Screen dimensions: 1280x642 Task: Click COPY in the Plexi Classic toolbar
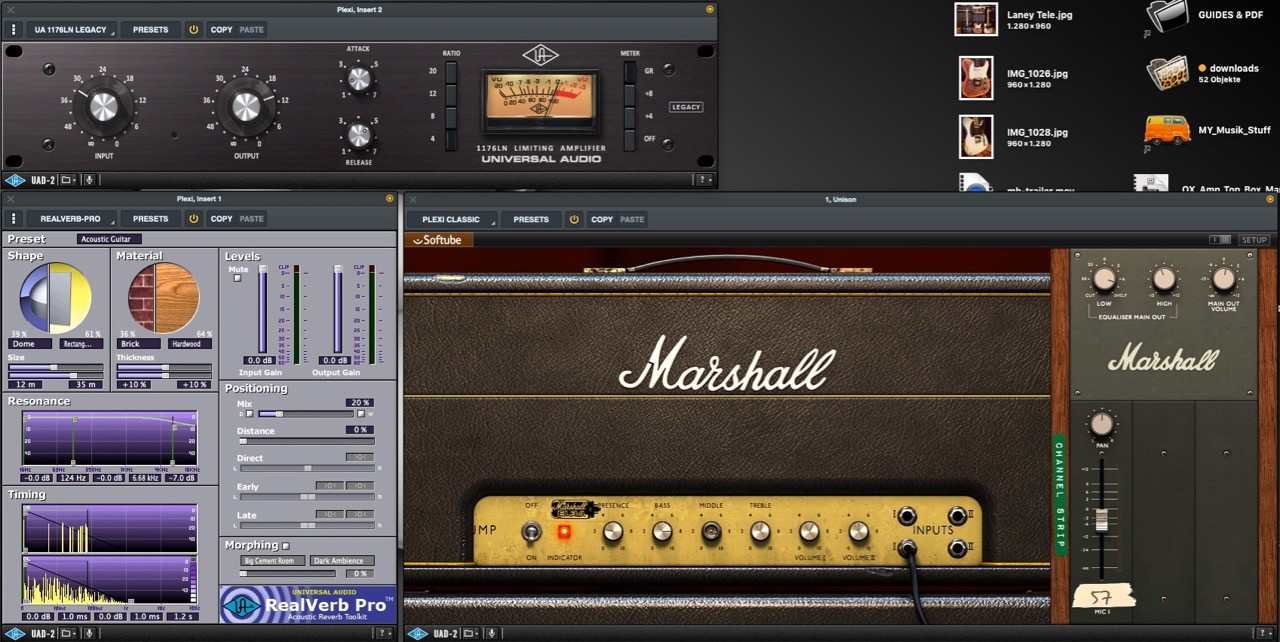click(x=601, y=219)
